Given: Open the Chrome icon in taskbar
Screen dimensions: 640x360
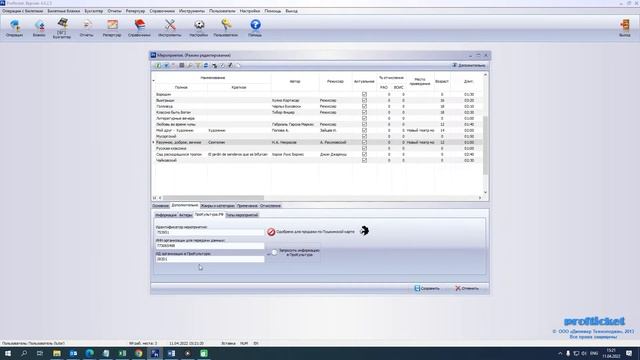Looking at the screenshot, I should [x=139, y=353].
